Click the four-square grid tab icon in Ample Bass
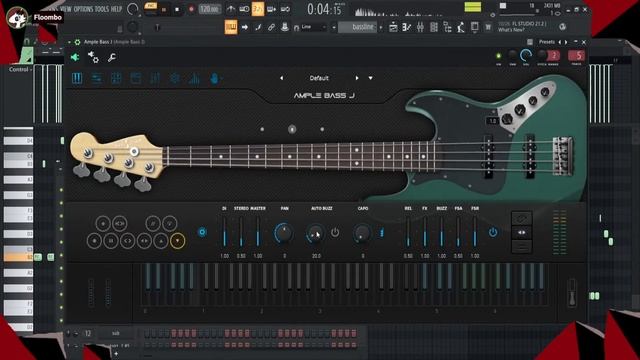This screenshot has width=640, height=360. tap(116, 78)
